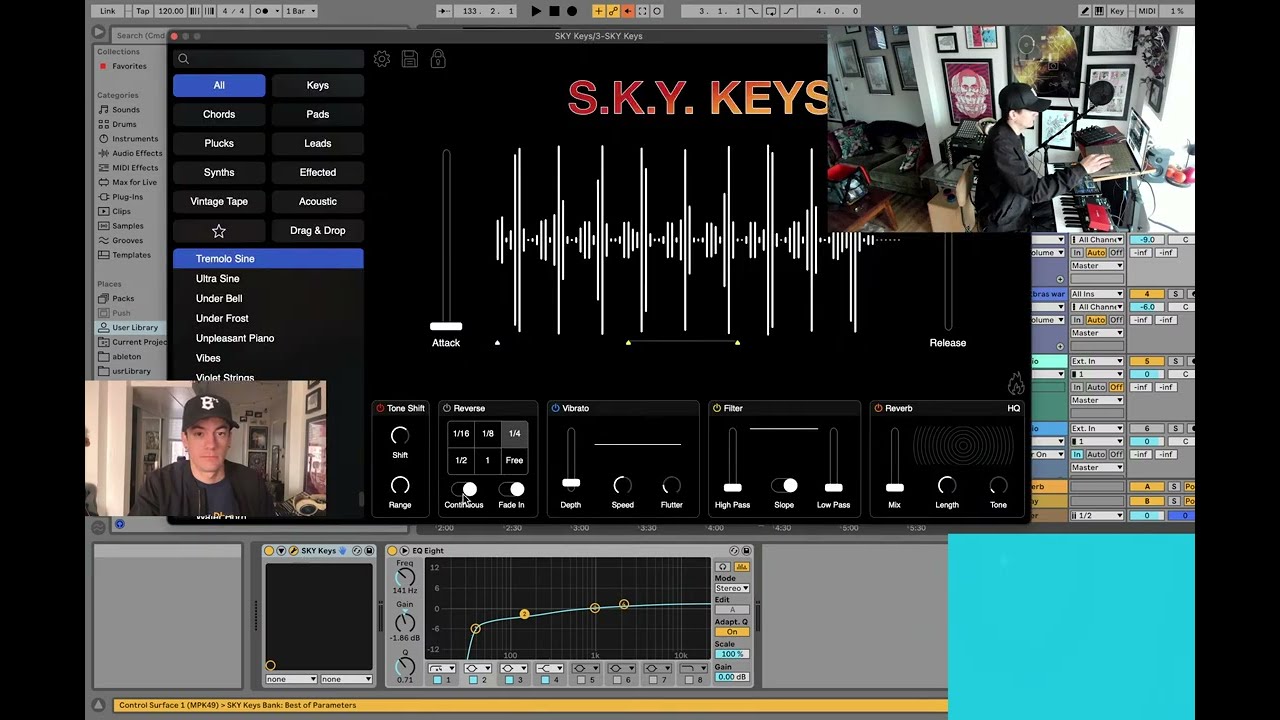Click the Vibrato Depth slider

[571, 482]
